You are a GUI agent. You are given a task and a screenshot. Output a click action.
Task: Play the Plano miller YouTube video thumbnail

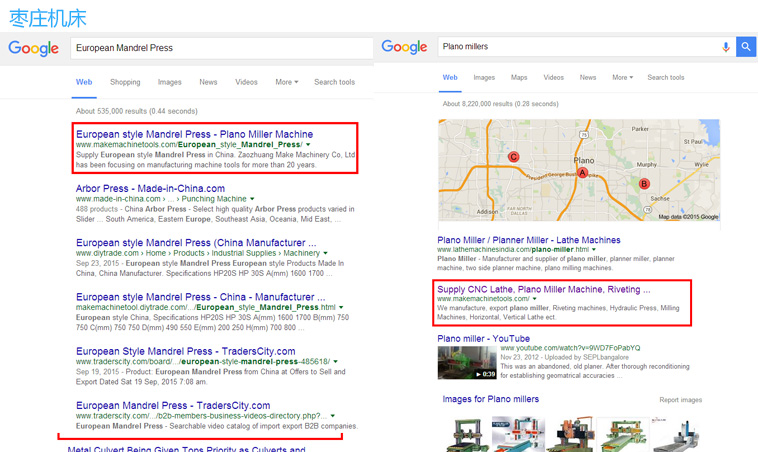click(467, 363)
